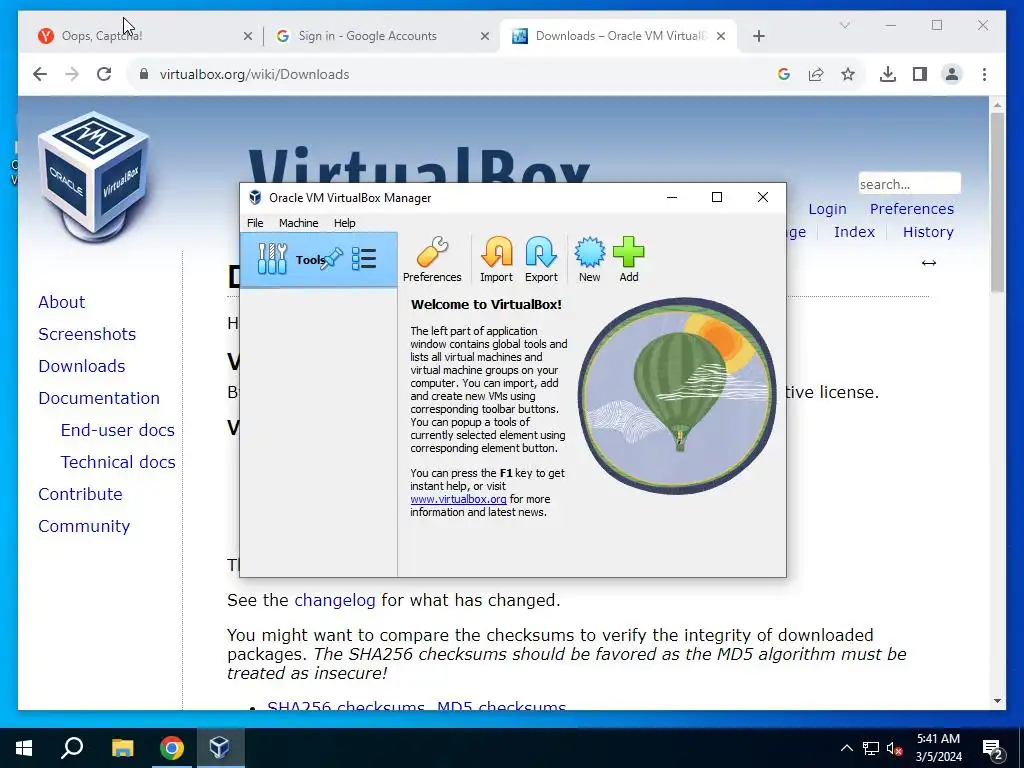Screen dimensions: 1024x768
Task: Open the History link on the website
Action: 928,232
